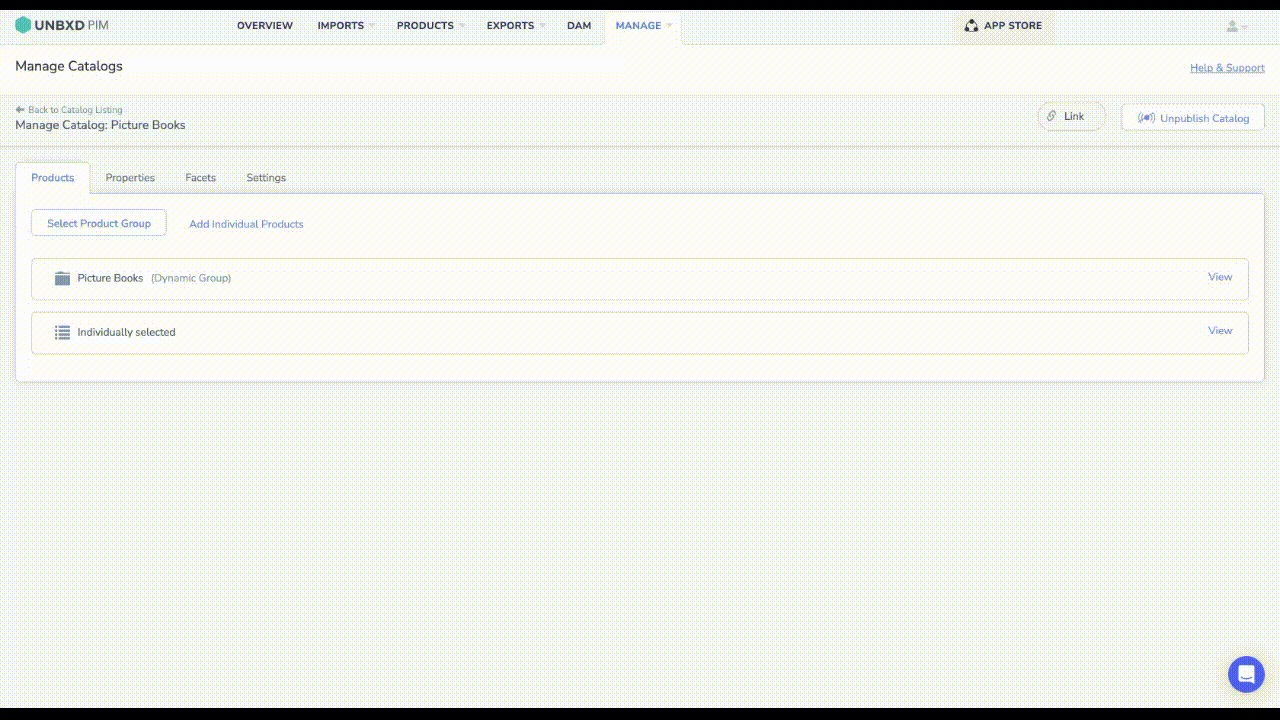Click the Manage Catalogs heading
Viewport: 1280px width, 720px height.
pos(69,66)
